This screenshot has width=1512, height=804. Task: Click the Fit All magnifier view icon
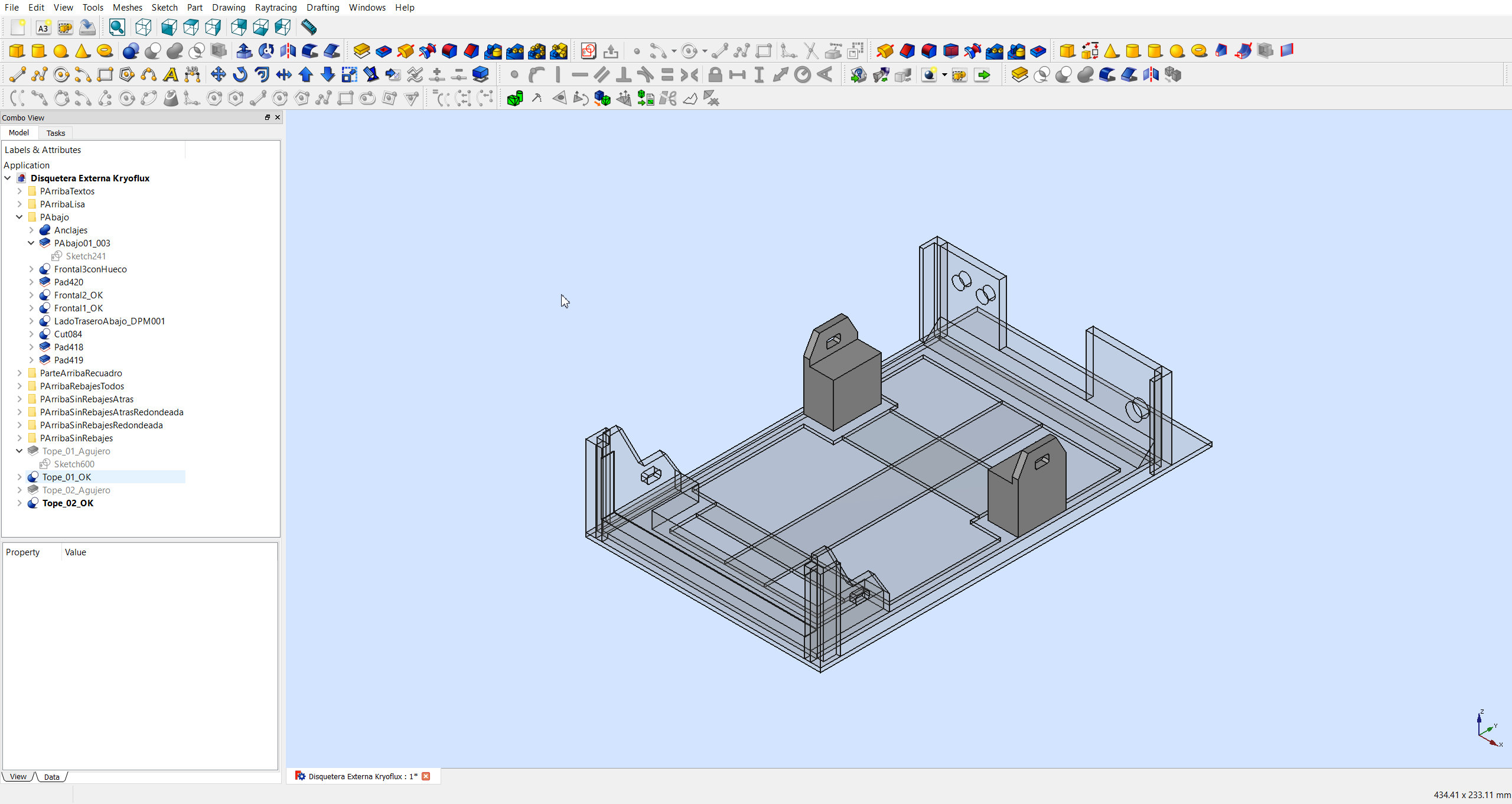point(117,27)
